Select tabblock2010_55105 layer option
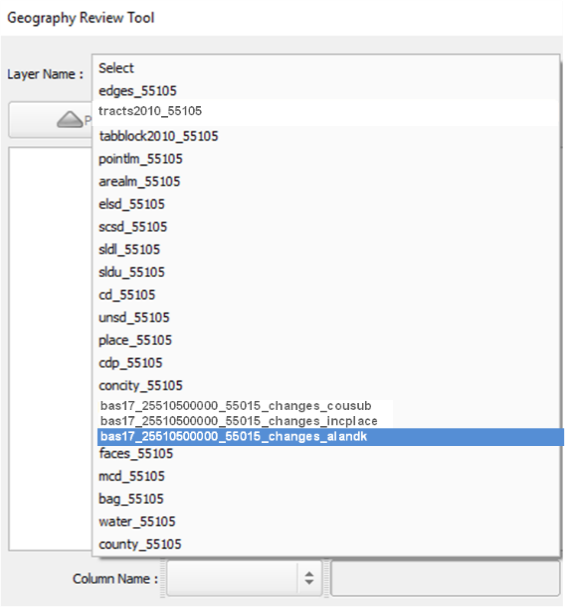Screen dimensions: 565x607 [x=326, y=136]
